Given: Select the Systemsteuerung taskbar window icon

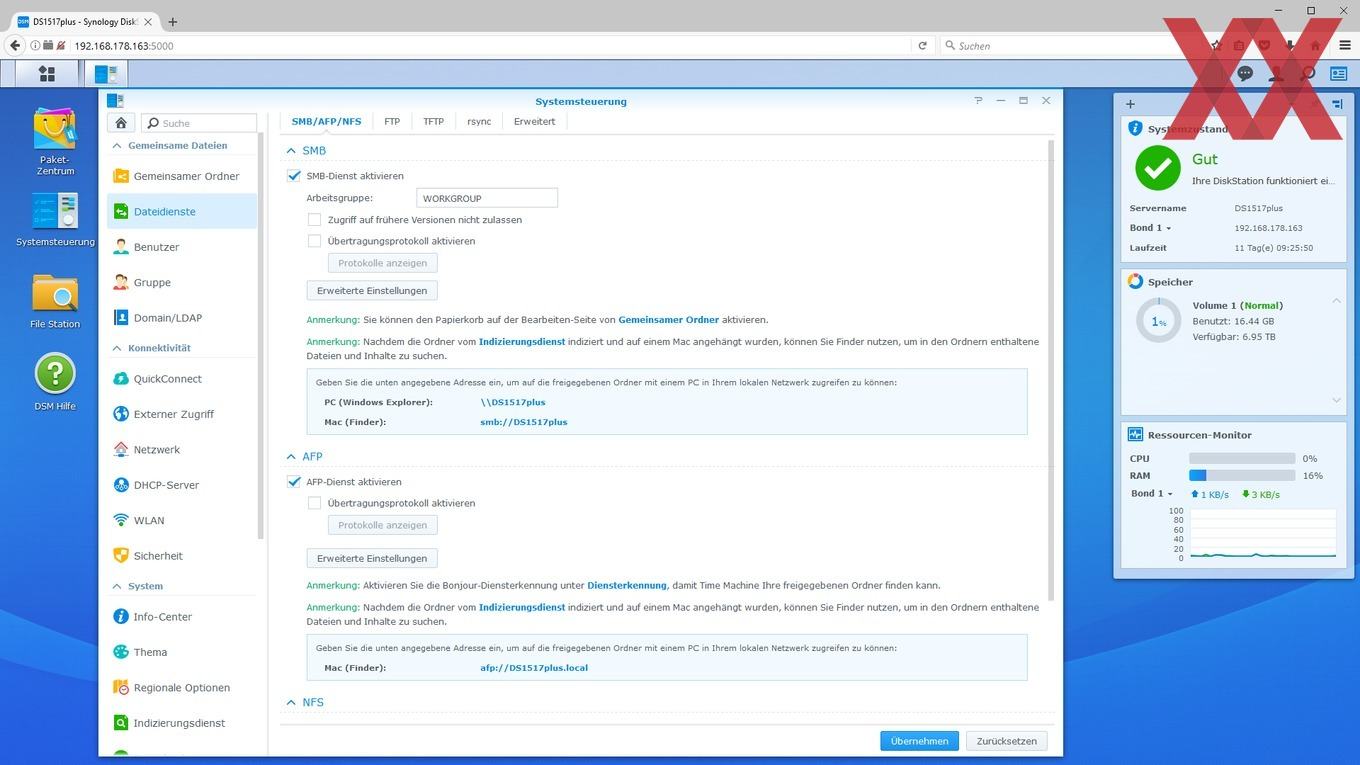Looking at the screenshot, I should [x=105, y=73].
